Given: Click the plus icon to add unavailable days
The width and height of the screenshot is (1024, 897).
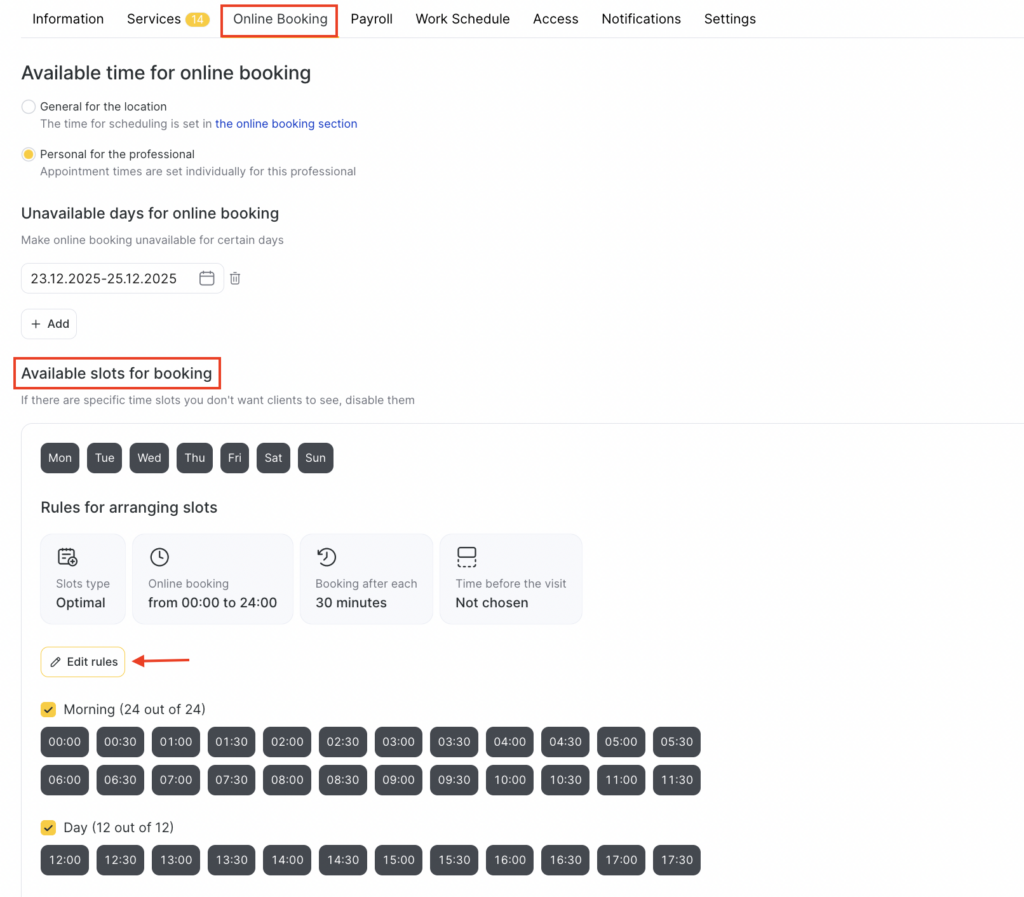Looking at the screenshot, I should 36,324.
